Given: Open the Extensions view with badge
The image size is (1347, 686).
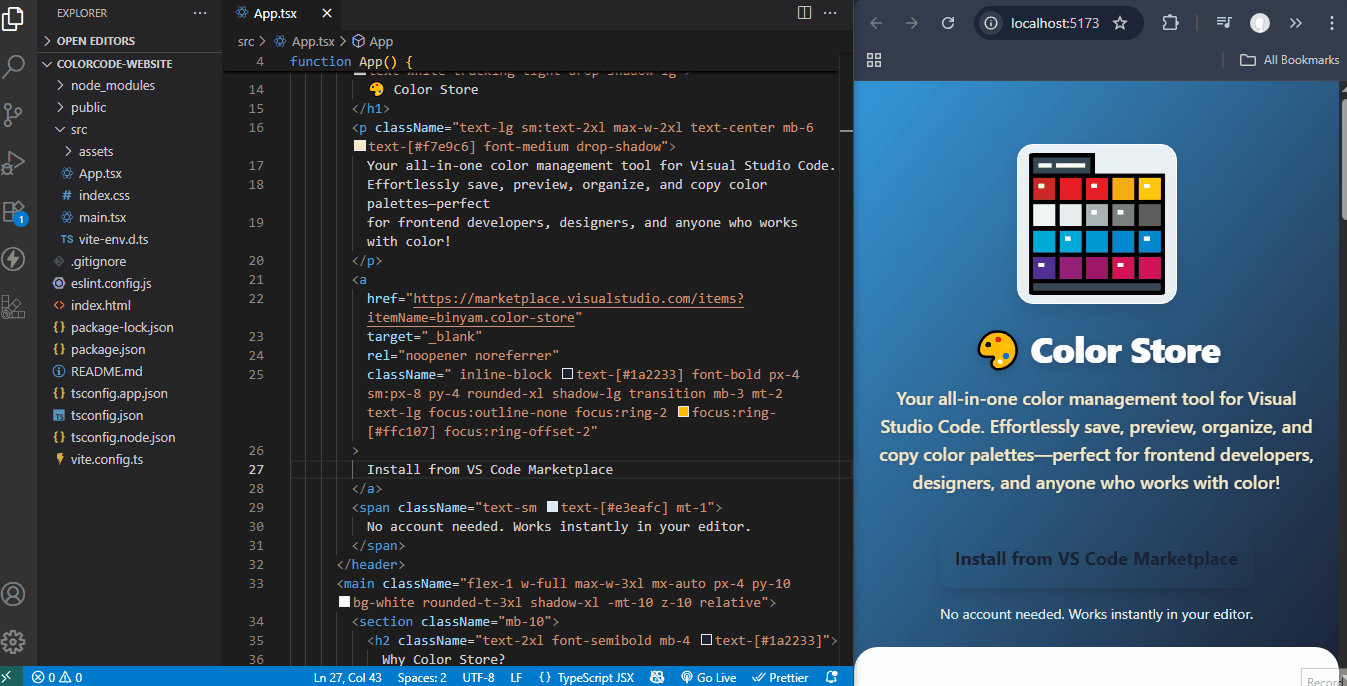Looking at the screenshot, I should tap(13, 211).
